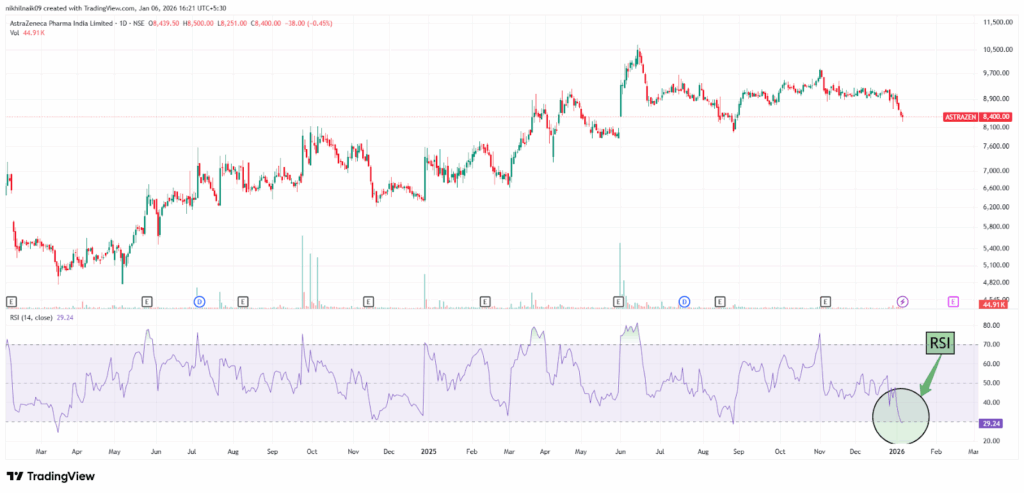The image size is (1024, 493).
Task: Click the 11,500.00 price scale label
Action: (x=996, y=22)
